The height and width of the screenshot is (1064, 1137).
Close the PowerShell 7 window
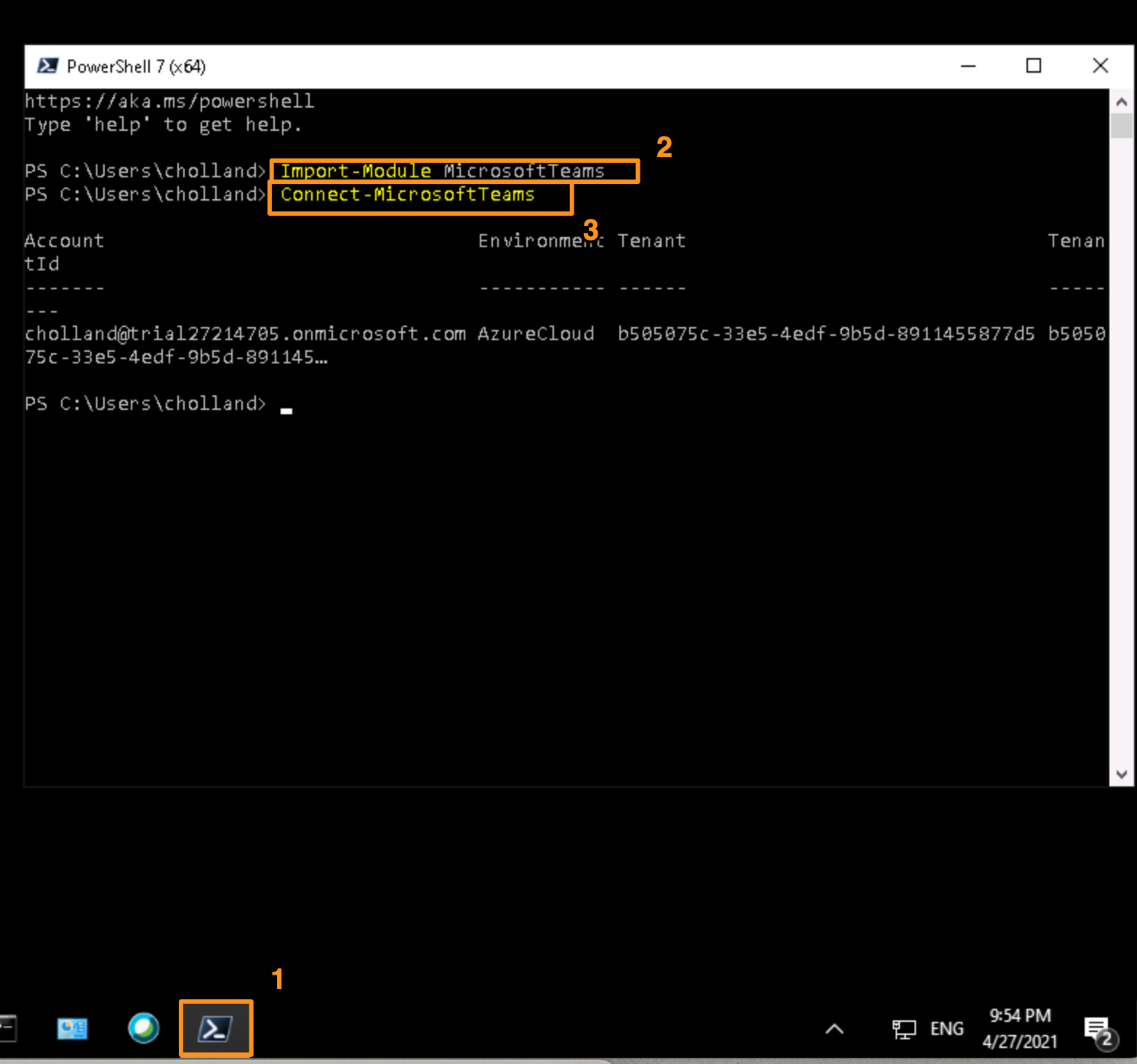pos(1100,66)
